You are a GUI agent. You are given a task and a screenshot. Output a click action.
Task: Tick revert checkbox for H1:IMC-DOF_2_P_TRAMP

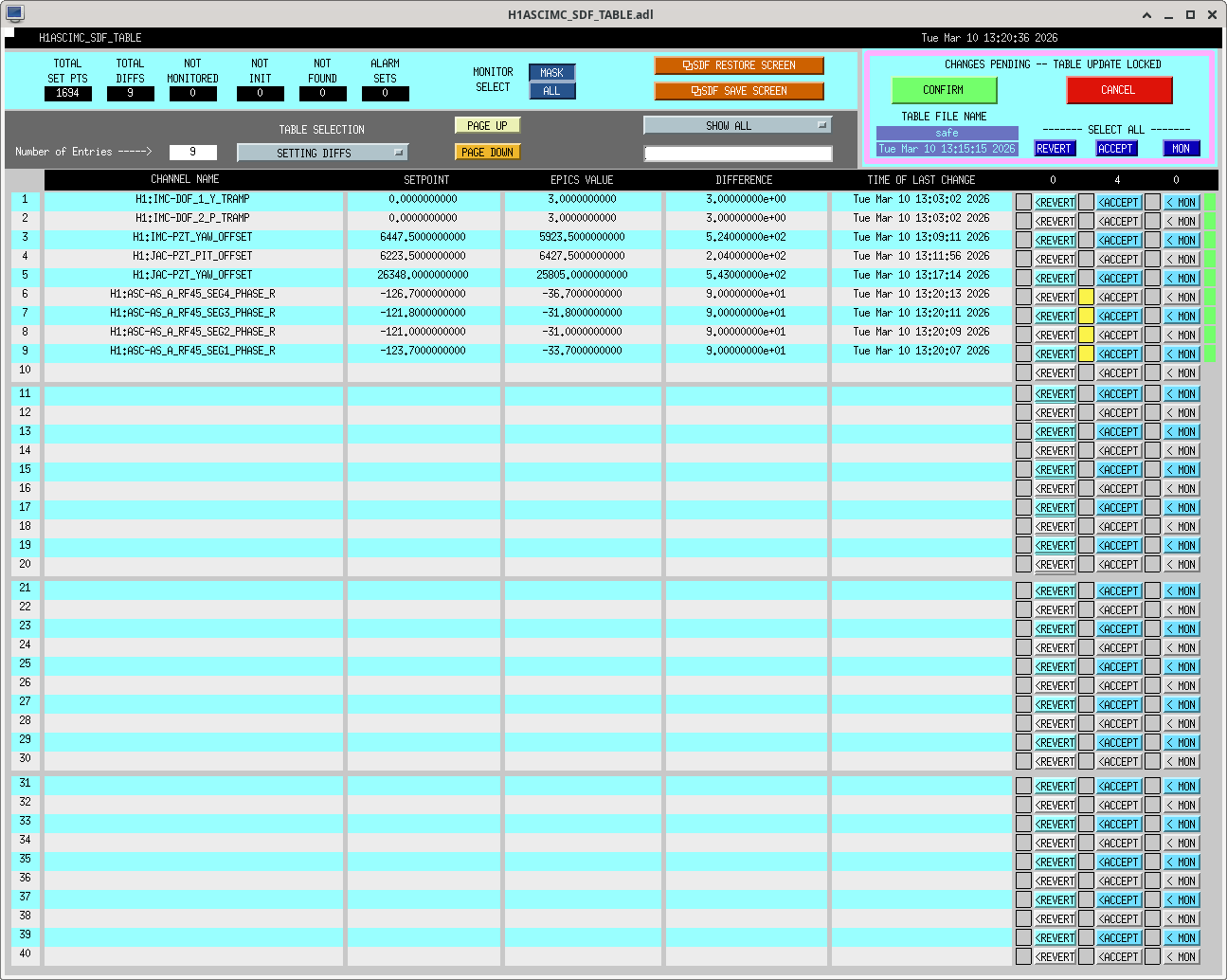tap(1023, 221)
